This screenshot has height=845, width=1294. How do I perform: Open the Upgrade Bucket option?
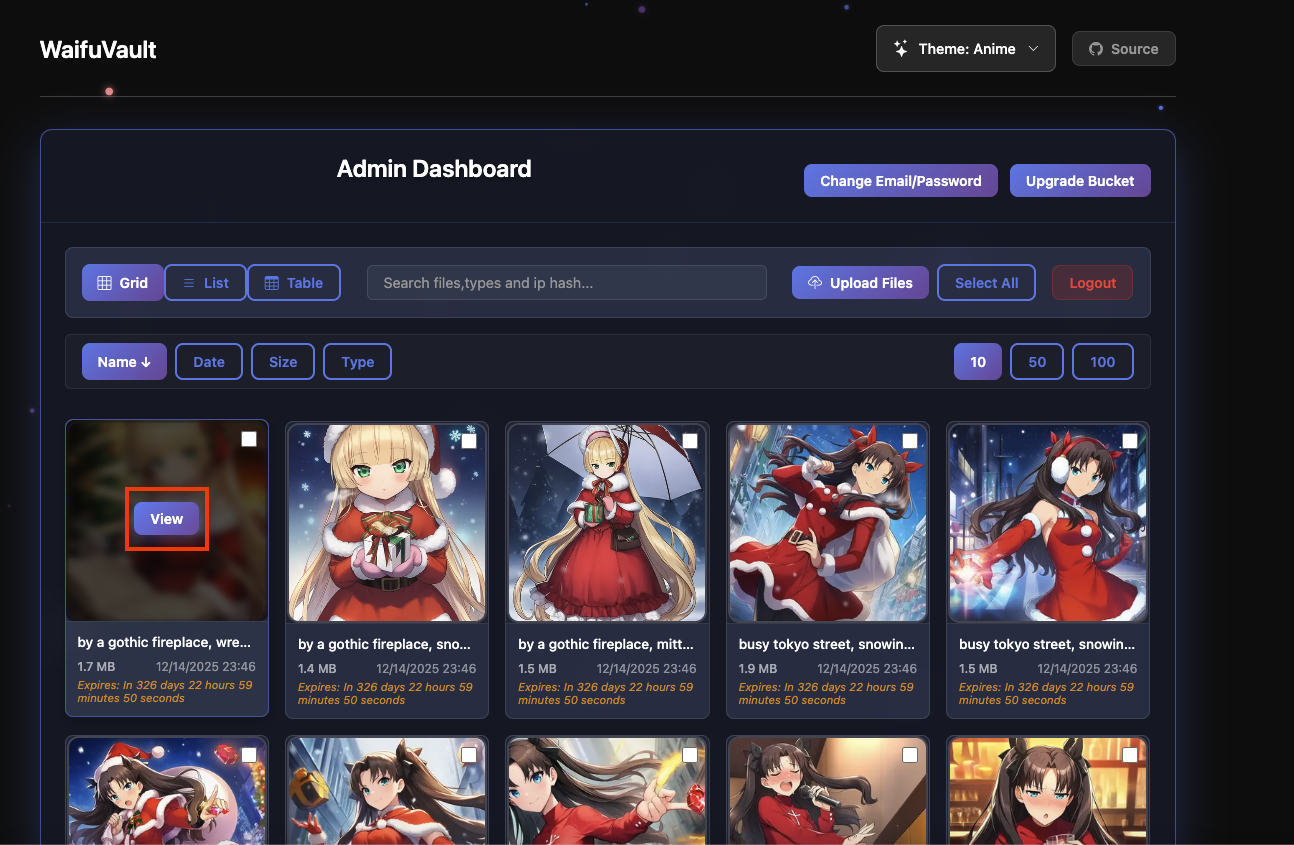[1080, 181]
